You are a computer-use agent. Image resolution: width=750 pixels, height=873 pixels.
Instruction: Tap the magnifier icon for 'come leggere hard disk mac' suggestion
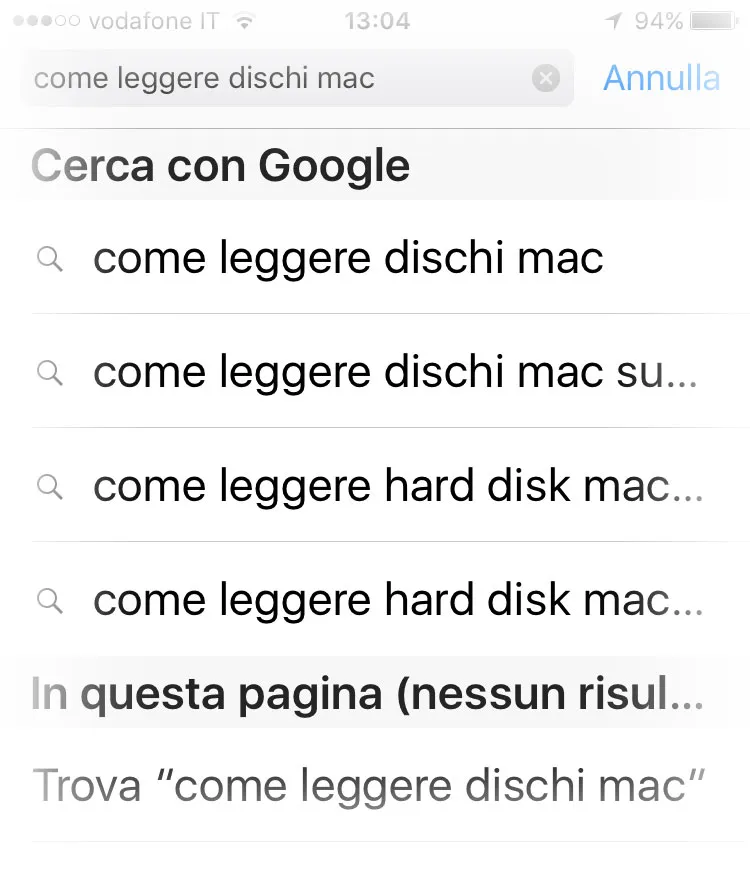pos(48,487)
